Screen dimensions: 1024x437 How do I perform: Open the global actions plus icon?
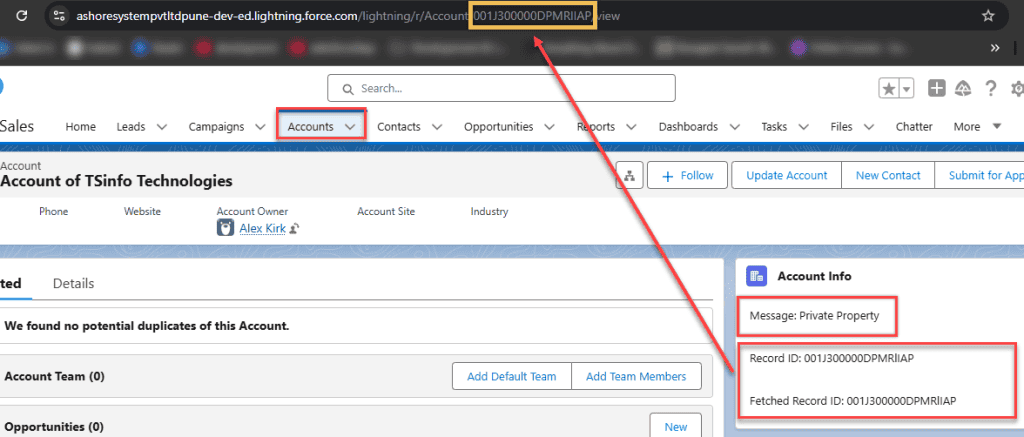(x=936, y=89)
